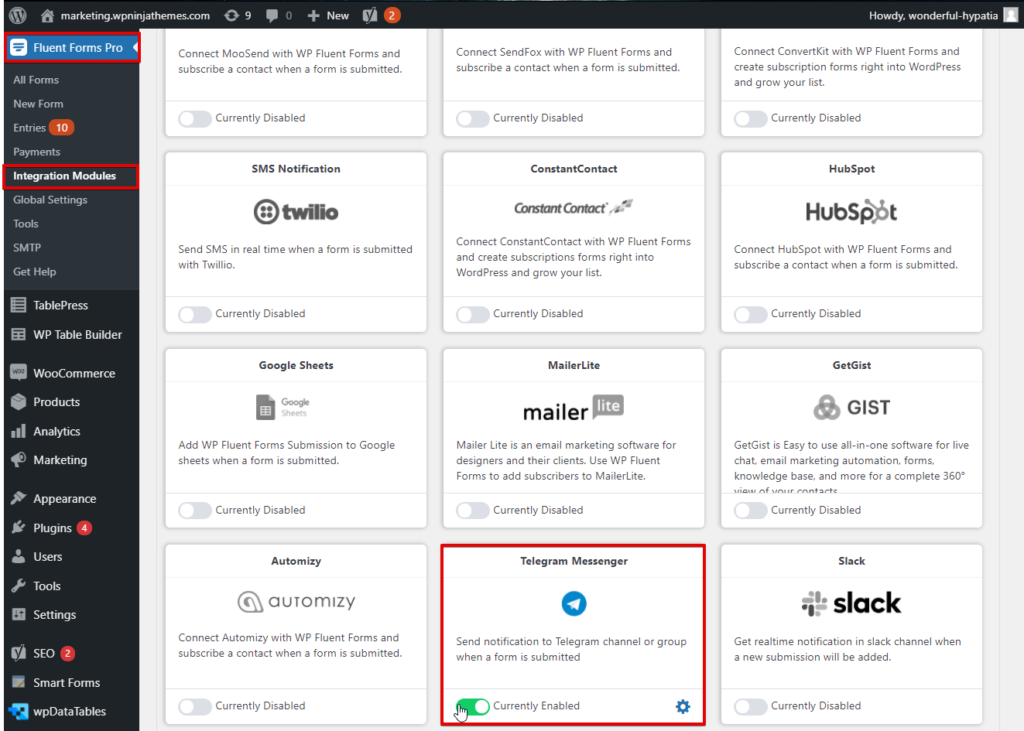Open Telegram Messenger settings via gear icon

tap(683, 706)
